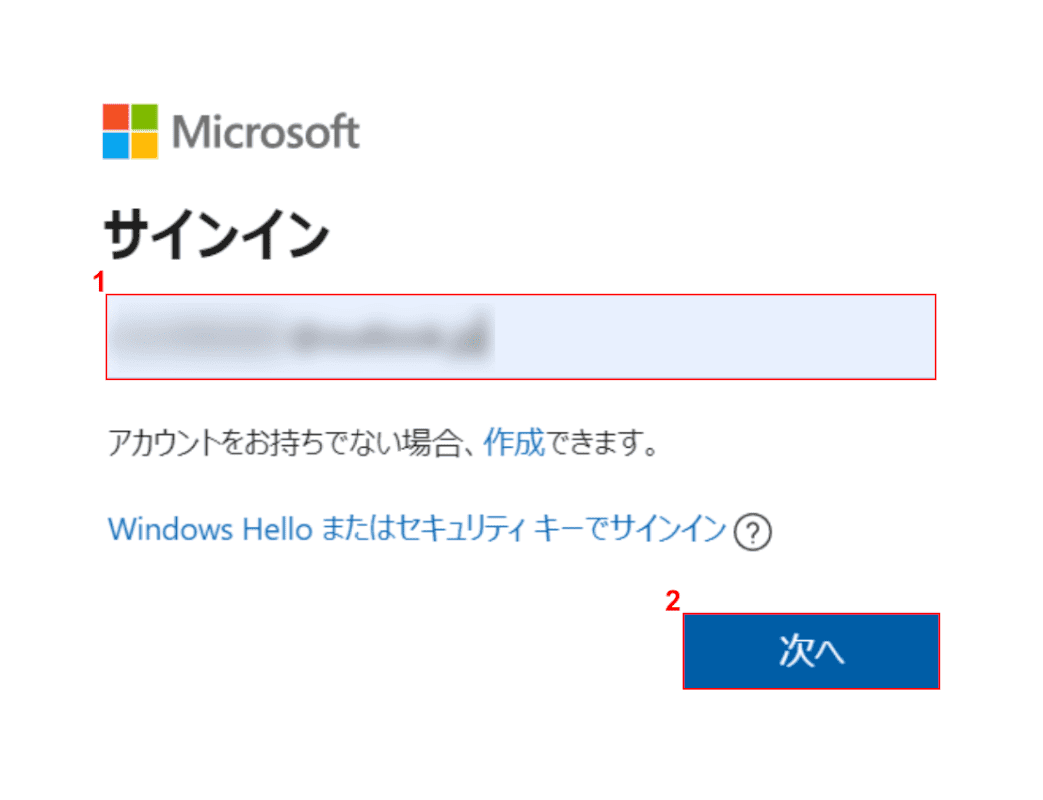The image size is (1043, 800).
Task: Click the Microsoft wordmark text
Action: click(x=266, y=132)
